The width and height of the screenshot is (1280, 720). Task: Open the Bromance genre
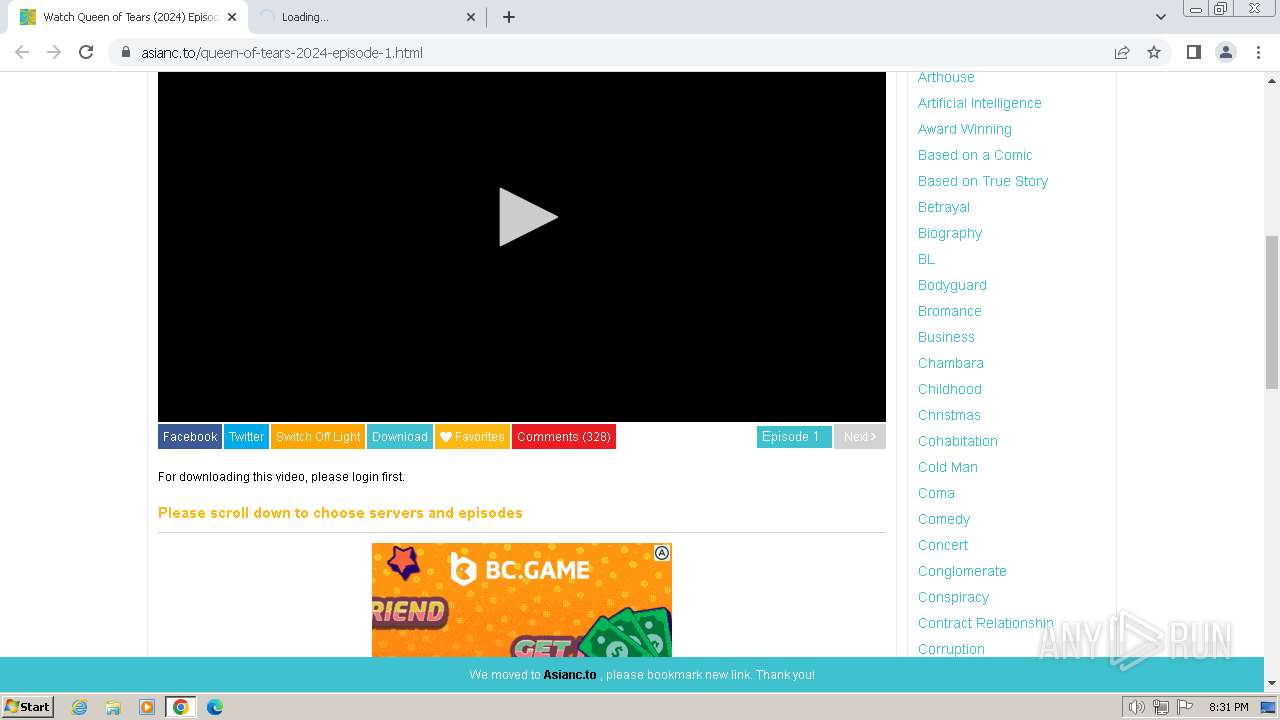(950, 311)
